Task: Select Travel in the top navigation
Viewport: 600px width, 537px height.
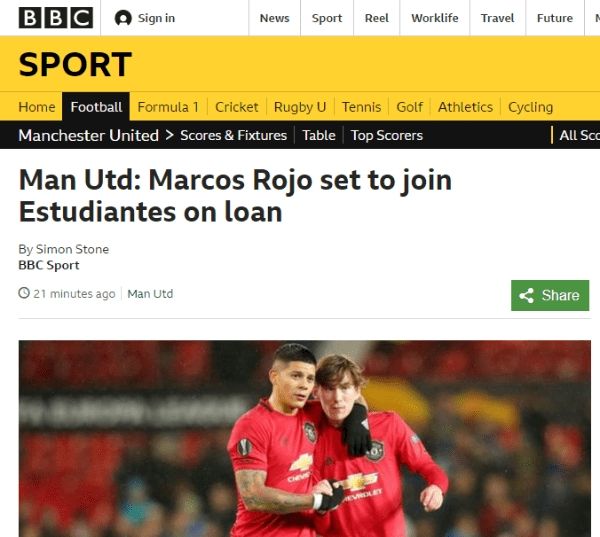Action: coord(497,18)
